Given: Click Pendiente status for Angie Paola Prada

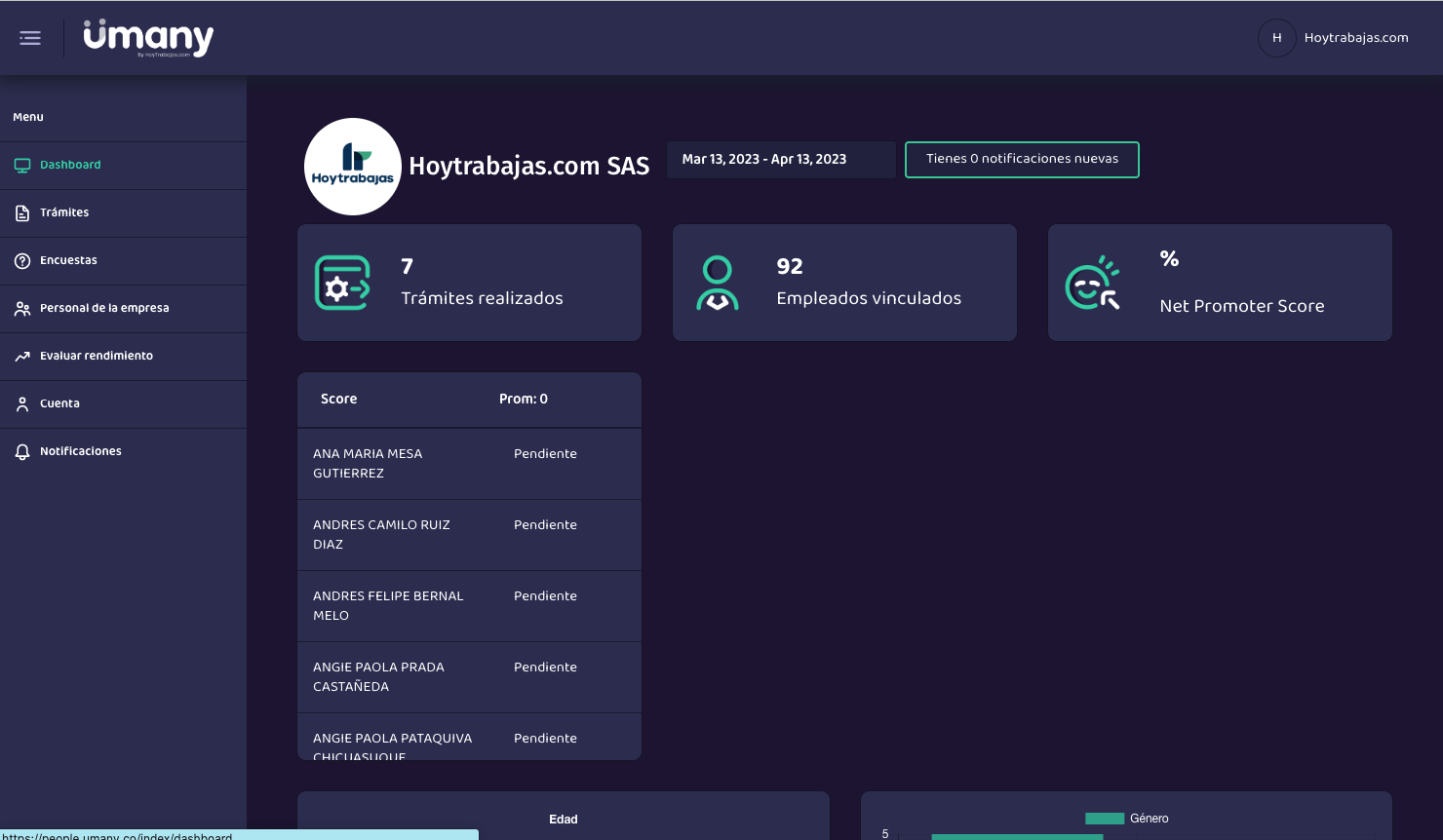Looking at the screenshot, I should pos(545,668).
